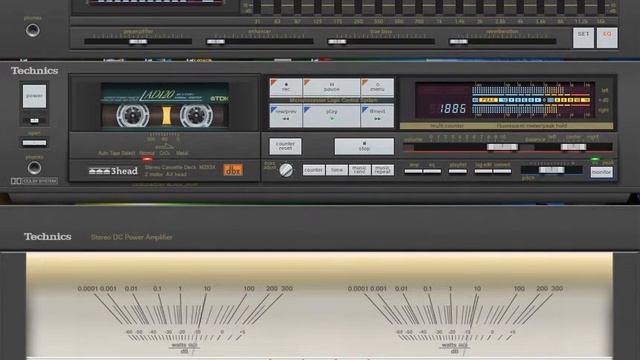Flip the amp switch
This screenshot has height=360, width=640.
[413, 171]
